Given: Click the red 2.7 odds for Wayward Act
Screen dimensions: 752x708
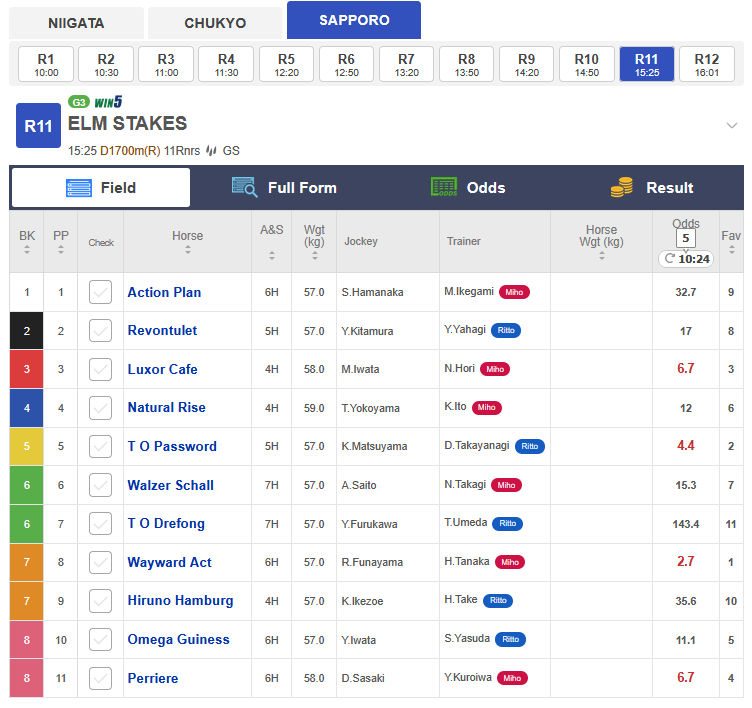Looking at the screenshot, I should click(686, 562).
